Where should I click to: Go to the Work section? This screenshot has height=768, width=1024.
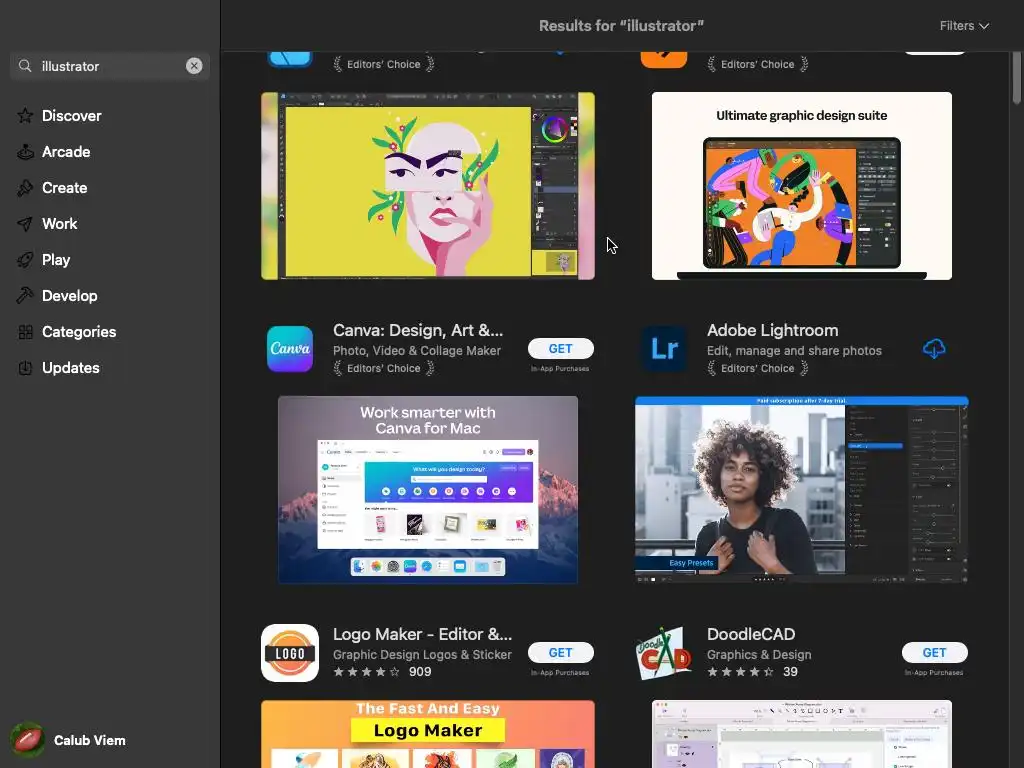click(x=59, y=223)
